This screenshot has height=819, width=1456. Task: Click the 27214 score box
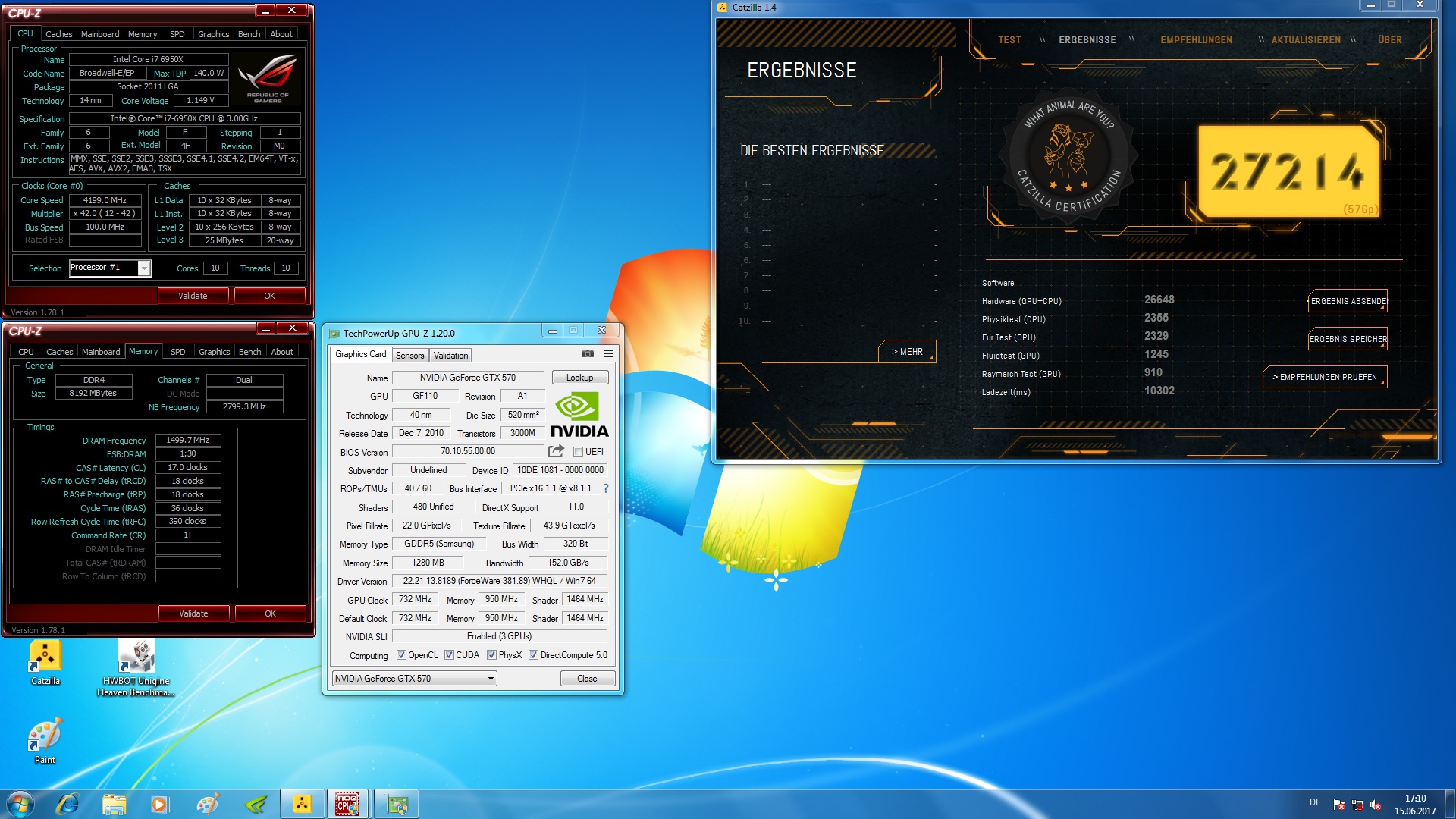pos(1289,172)
